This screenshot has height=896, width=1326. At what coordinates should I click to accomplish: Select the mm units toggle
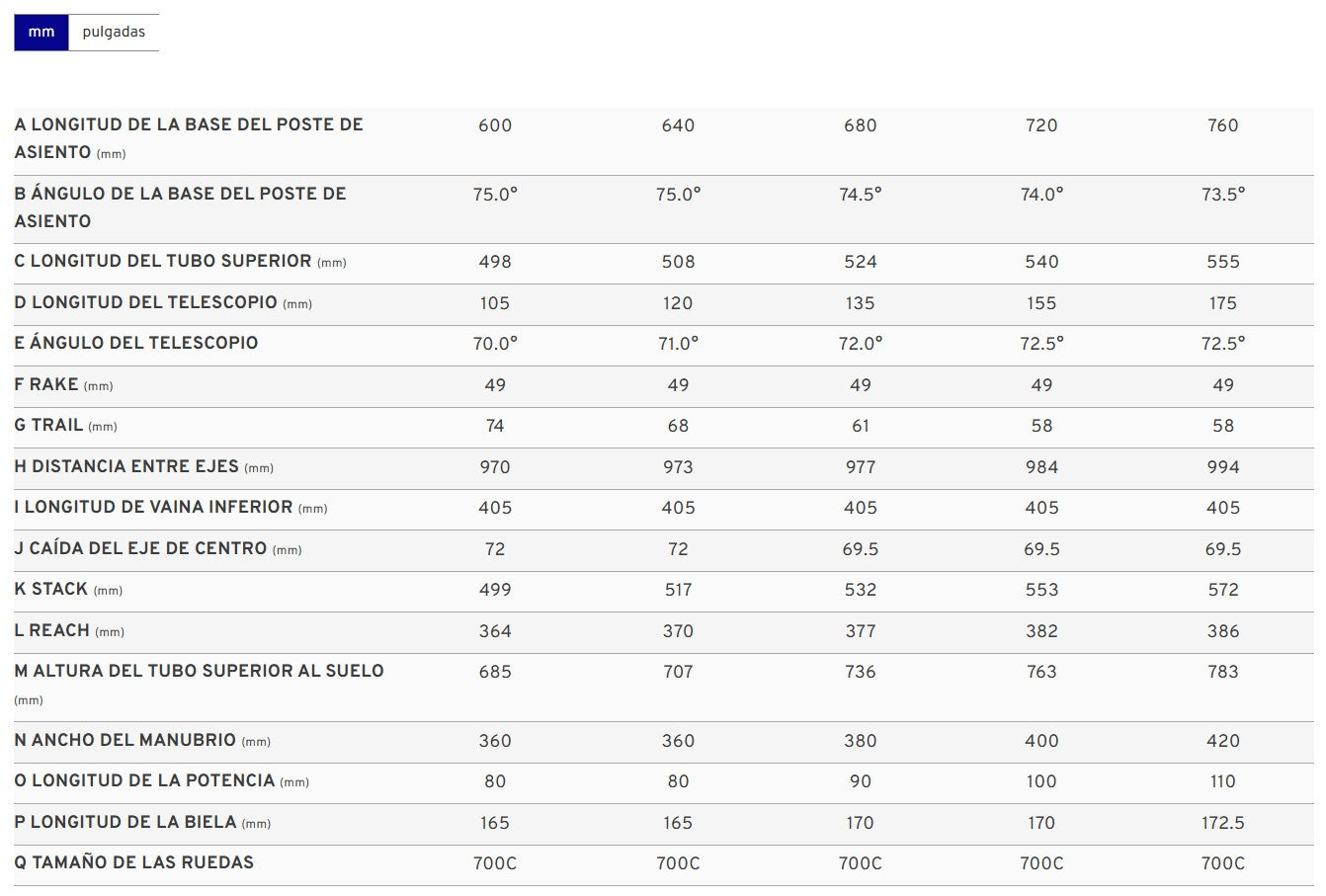[41, 33]
